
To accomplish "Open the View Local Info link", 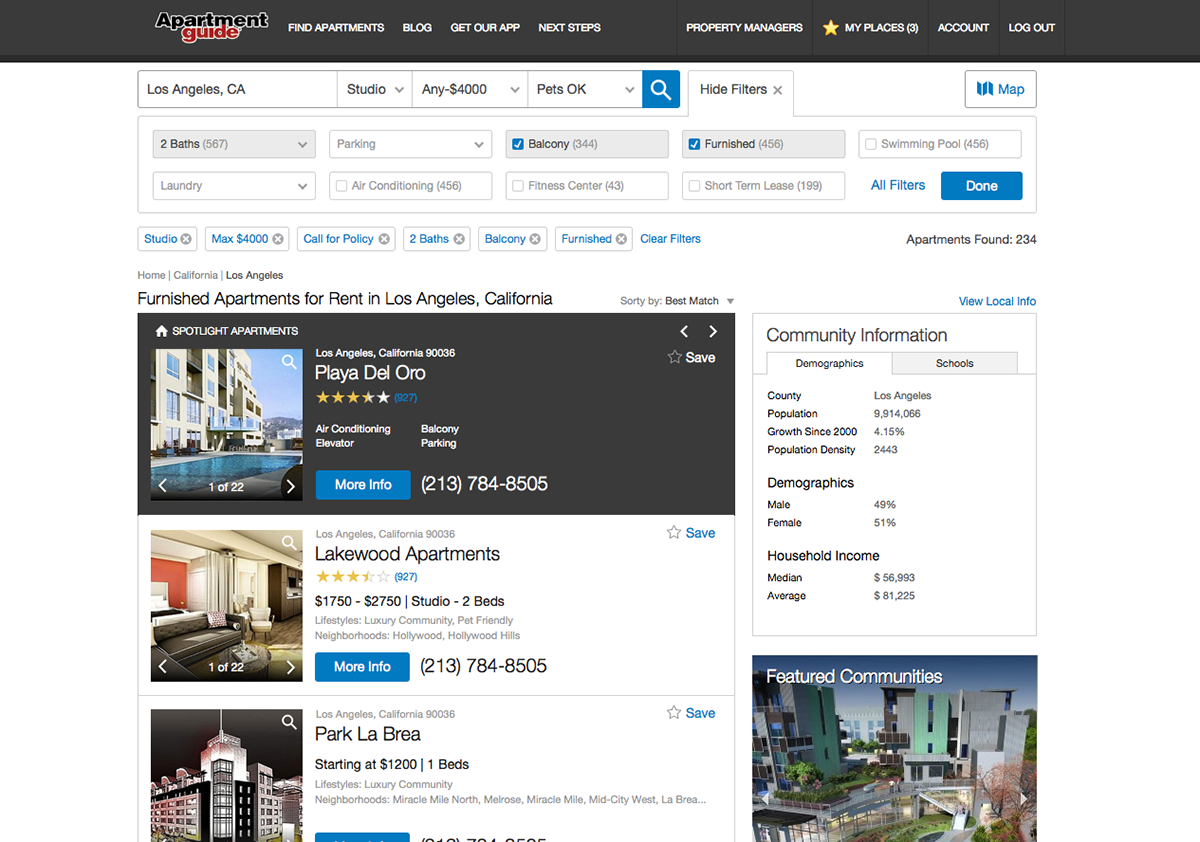I will click(997, 301).
